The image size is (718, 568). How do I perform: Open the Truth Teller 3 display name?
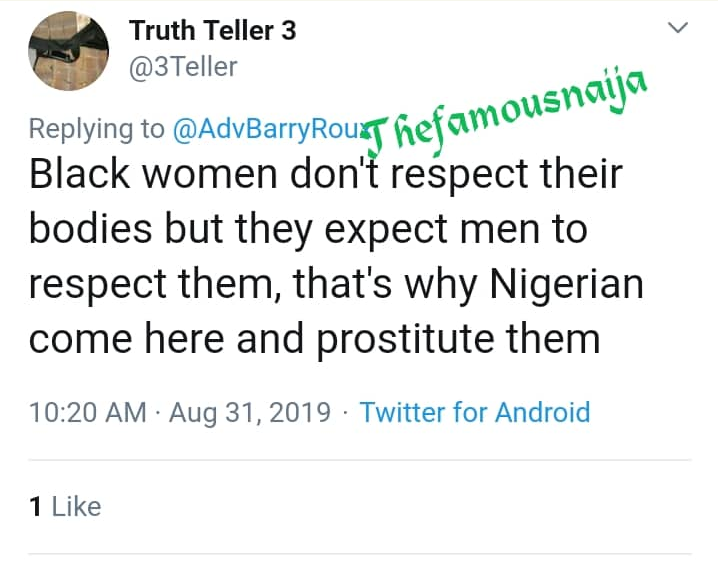pyautogui.click(x=212, y=30)
